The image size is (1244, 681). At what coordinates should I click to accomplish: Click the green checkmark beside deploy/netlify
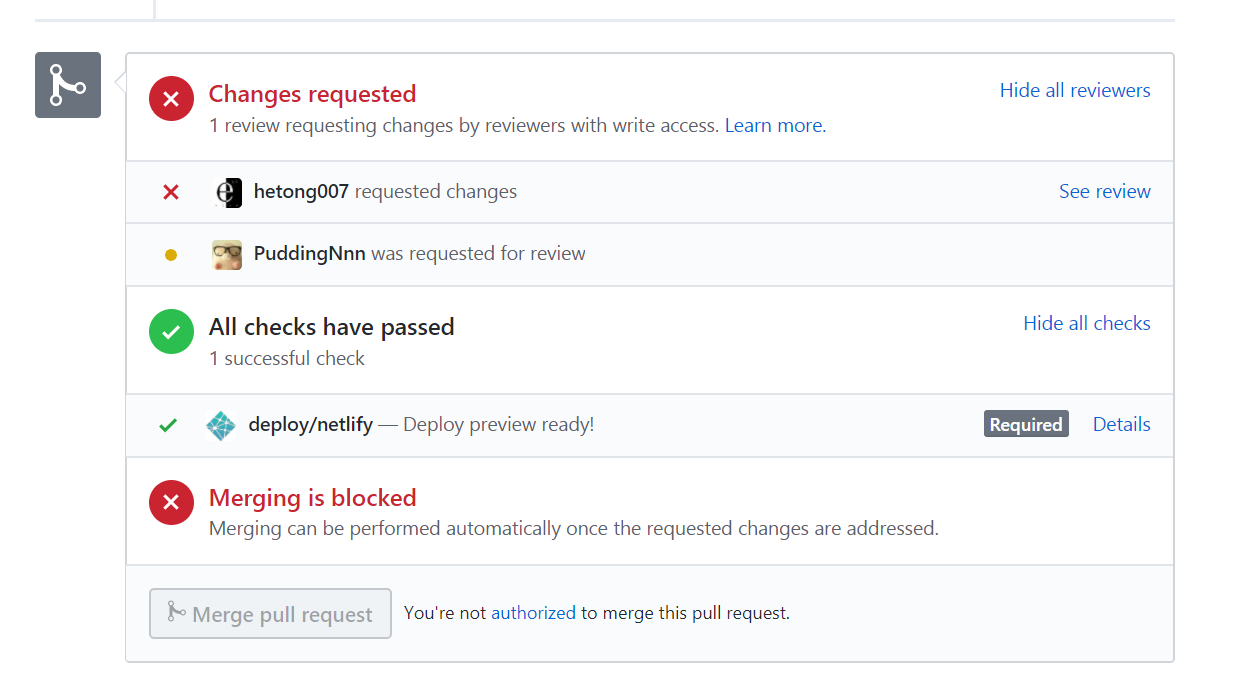tap(168, 425)
